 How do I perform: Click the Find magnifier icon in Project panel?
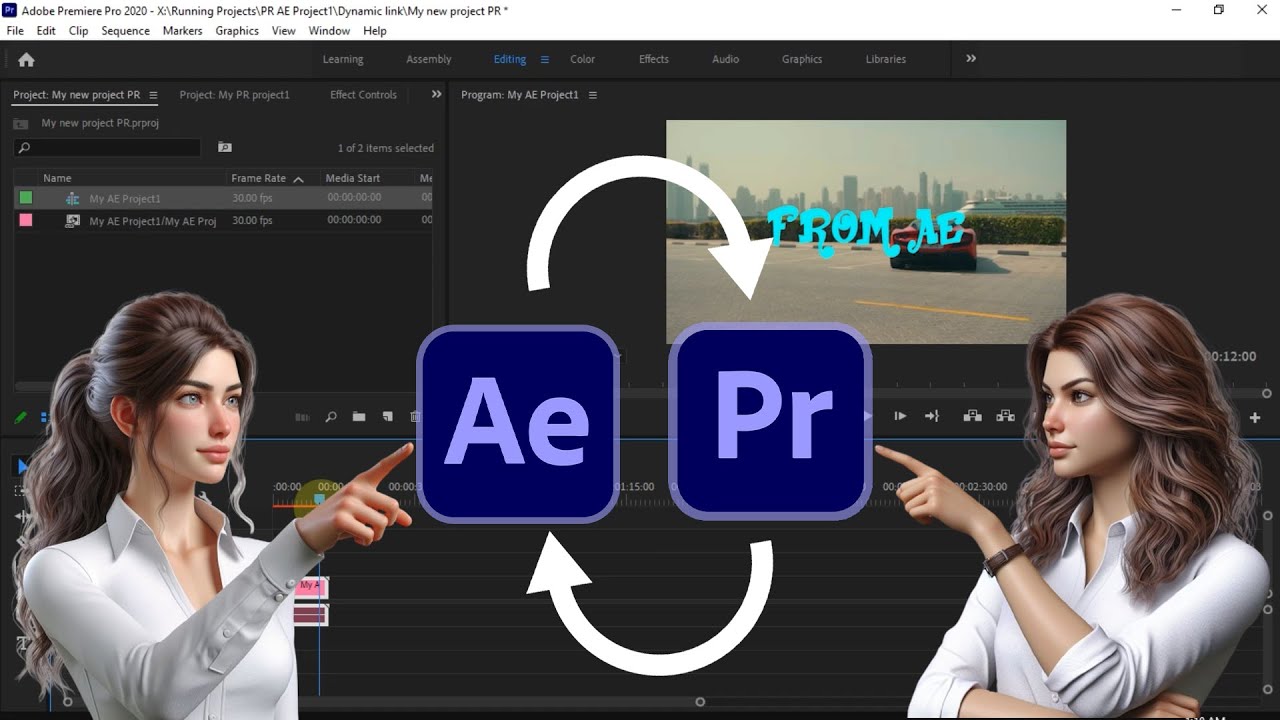tap(331, 417)
